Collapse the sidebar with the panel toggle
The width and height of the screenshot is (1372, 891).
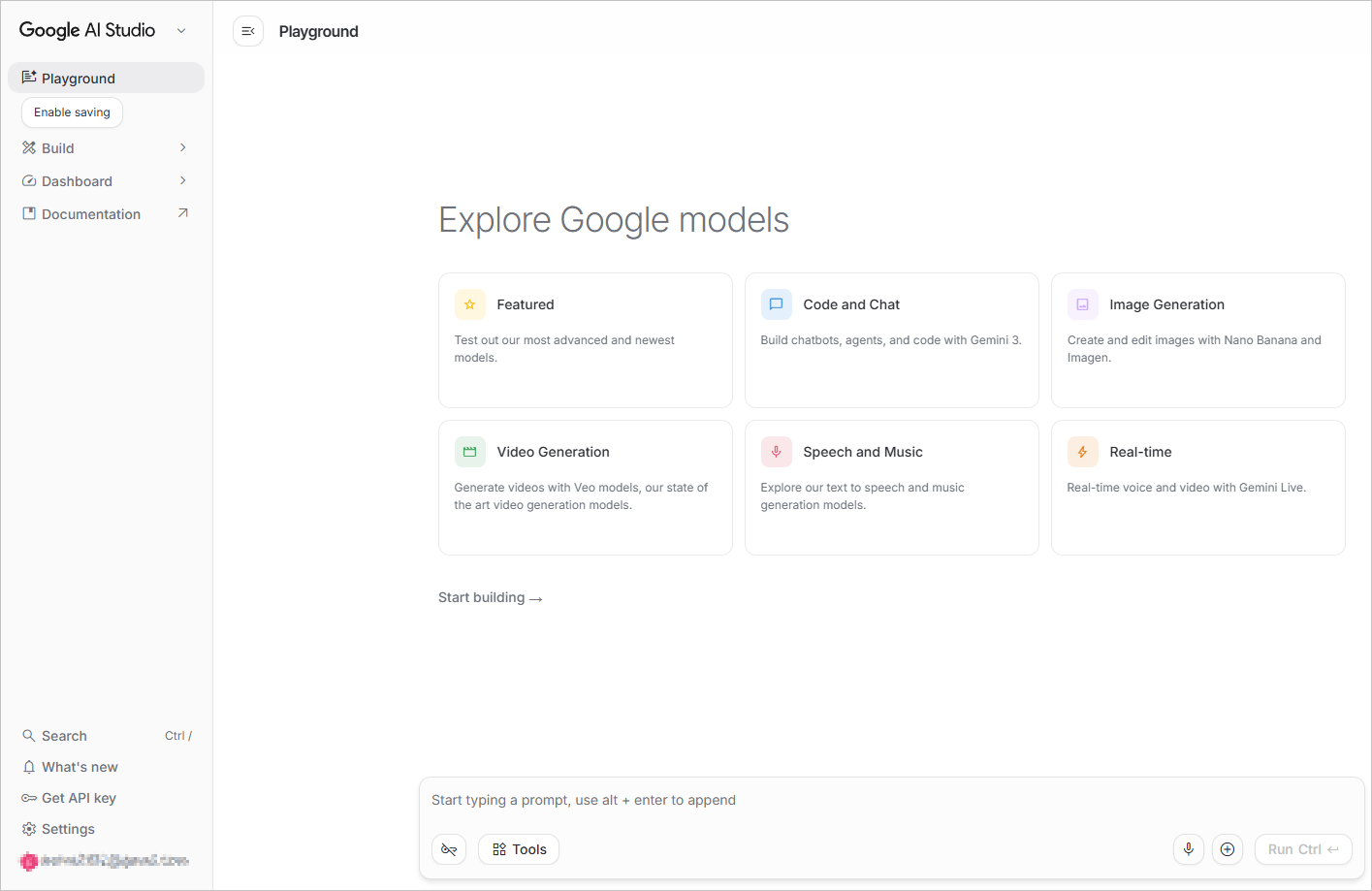(248, 31)
